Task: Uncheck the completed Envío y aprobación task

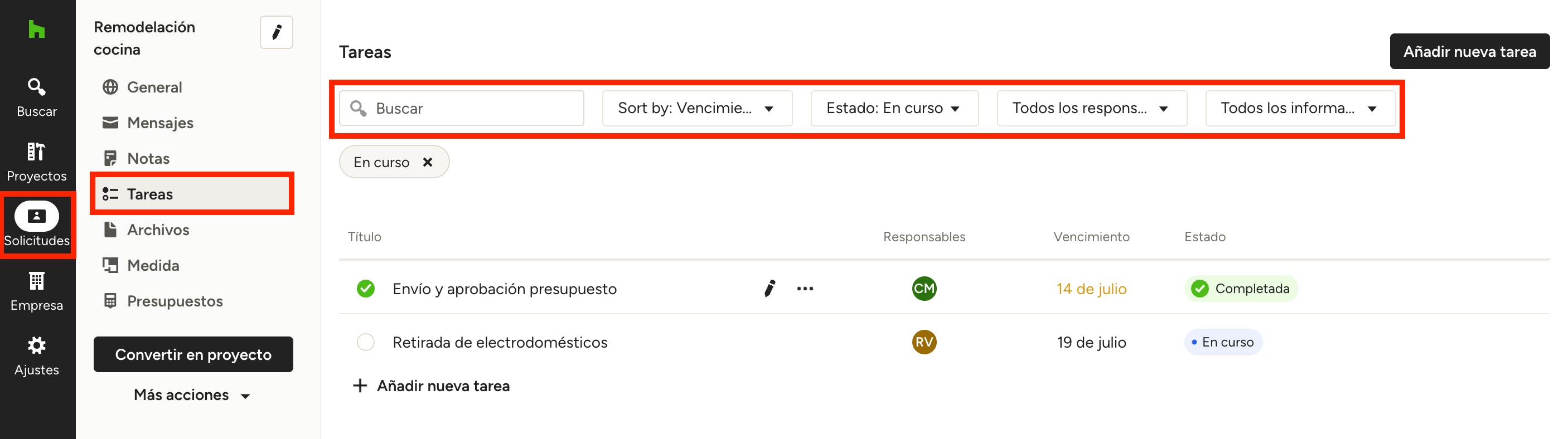Action: pyautogui.click(x=366, y=288)
